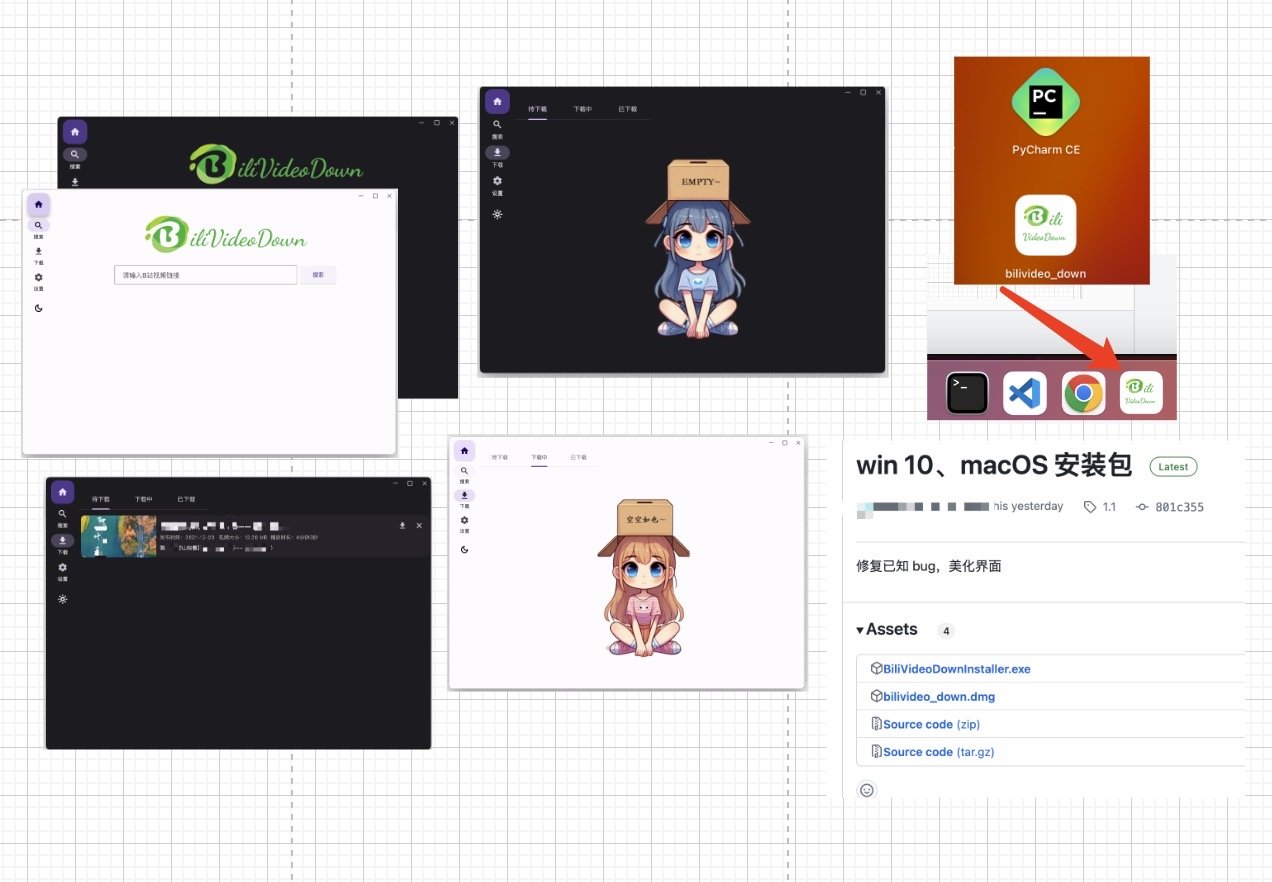
Task: Click home icon in light search window
Action: 38,204
